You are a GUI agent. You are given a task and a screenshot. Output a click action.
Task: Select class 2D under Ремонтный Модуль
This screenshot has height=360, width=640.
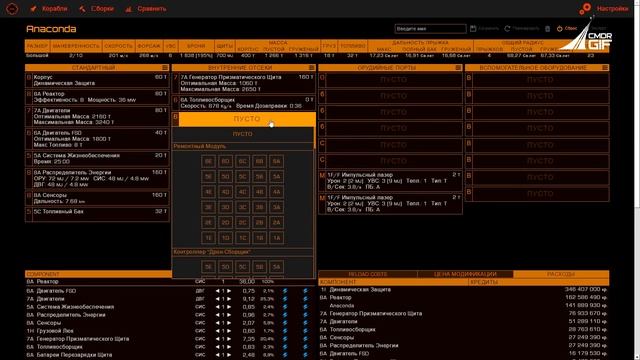[x=225, y=222]
